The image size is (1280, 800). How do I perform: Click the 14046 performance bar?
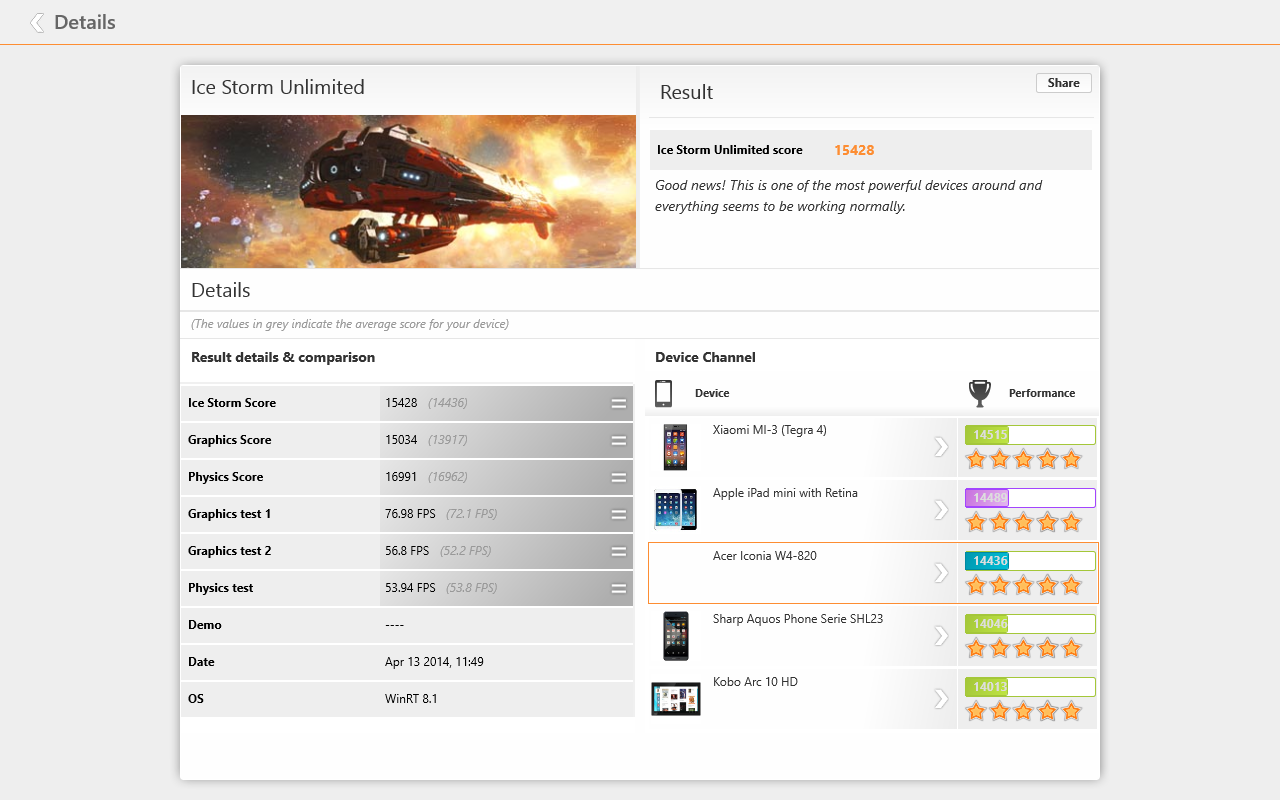(x=1030, y=624)
